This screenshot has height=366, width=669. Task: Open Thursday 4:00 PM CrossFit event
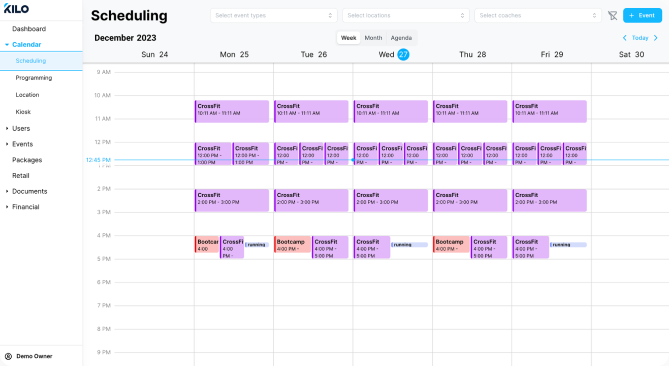coord(489,247)
